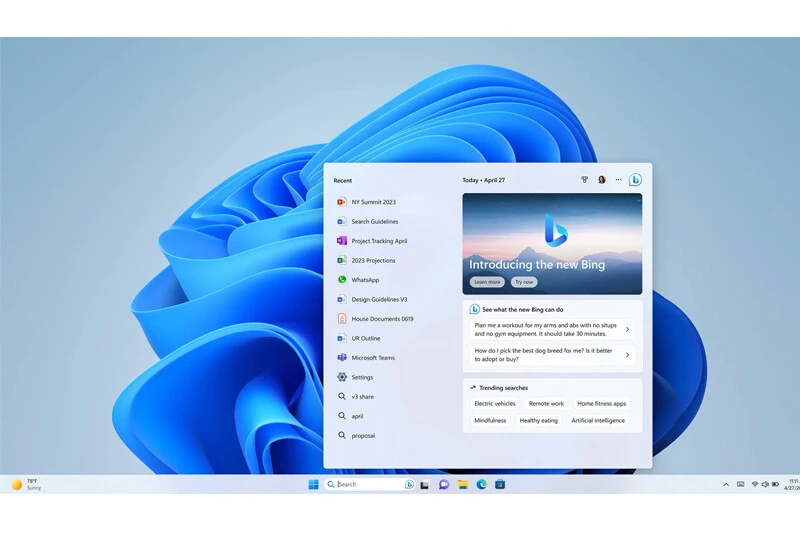Click magnifier icon beside april
Viewport: 800px width, 550px height.
tap(342, 416)
